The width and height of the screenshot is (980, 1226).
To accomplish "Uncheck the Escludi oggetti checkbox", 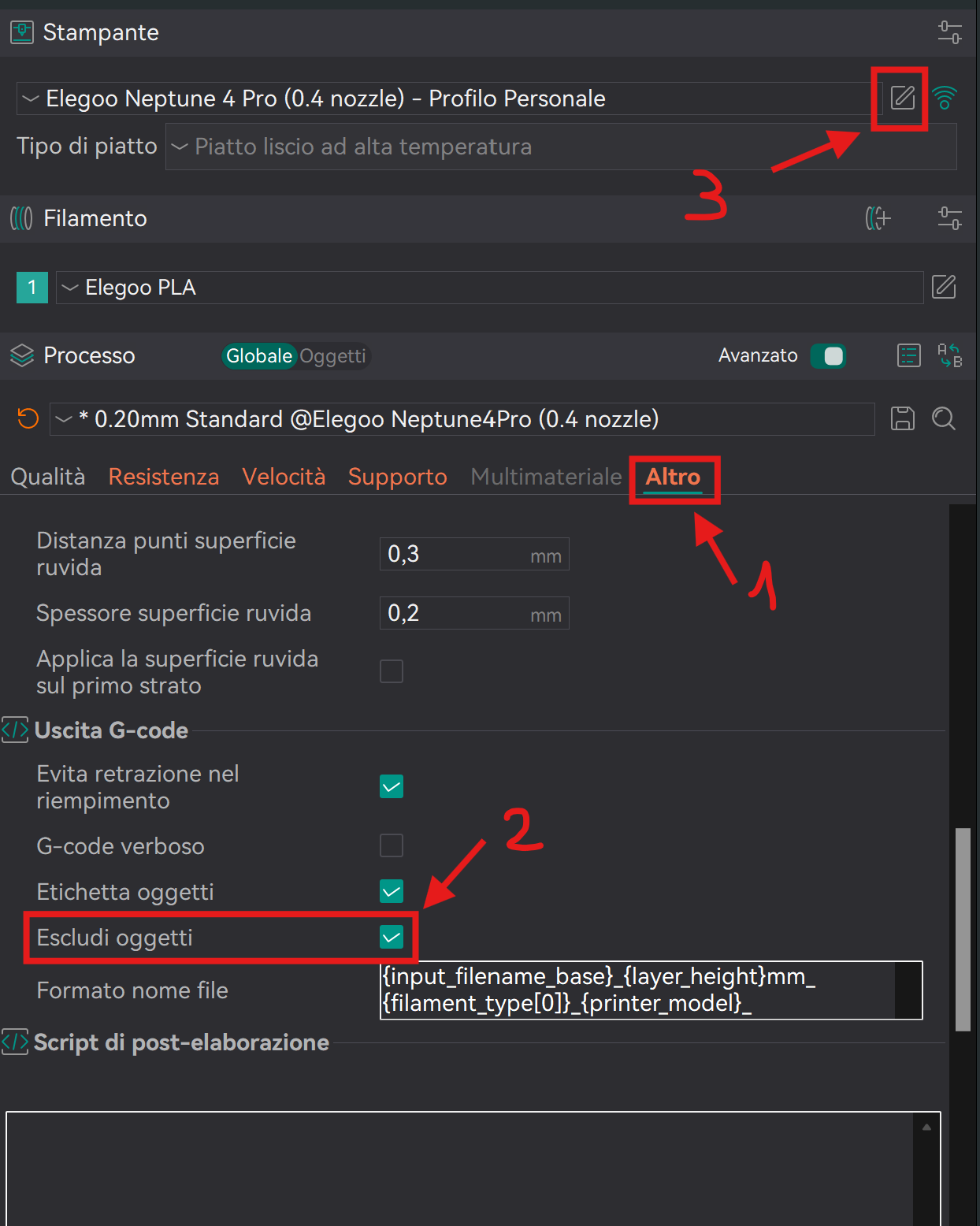I will (x=392, y=937).
